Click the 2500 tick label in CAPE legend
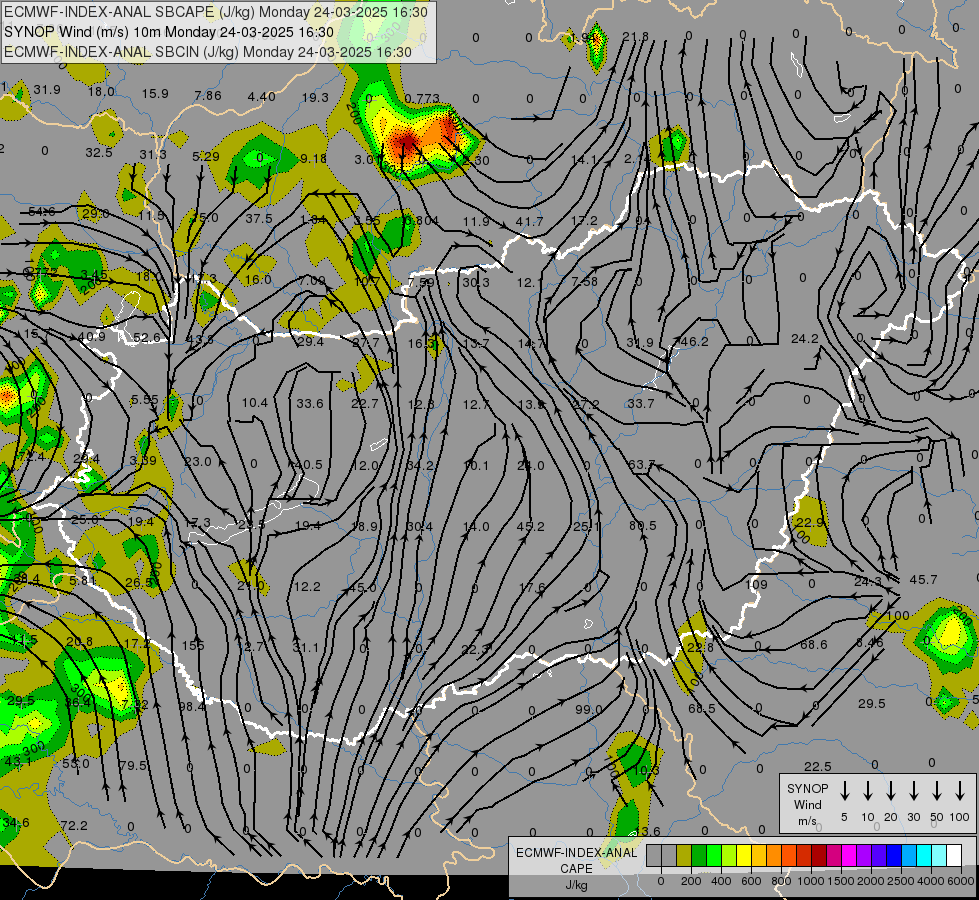 pyautogui.click(x=900, y=881)
